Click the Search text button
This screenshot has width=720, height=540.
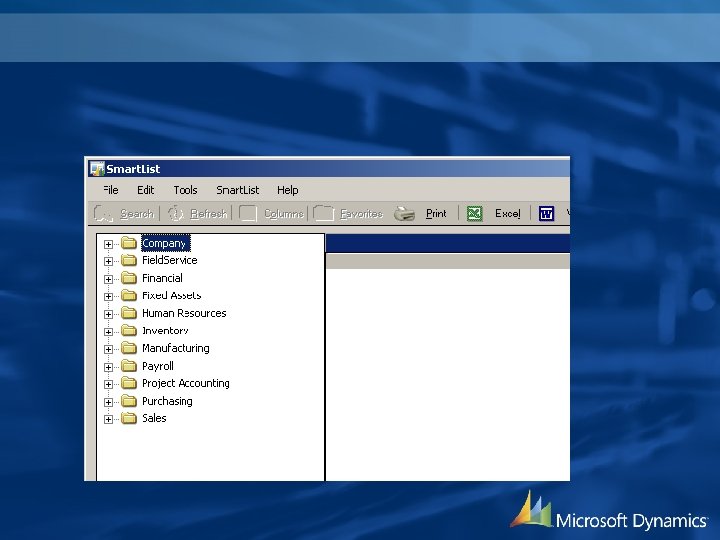click(137, 214)
